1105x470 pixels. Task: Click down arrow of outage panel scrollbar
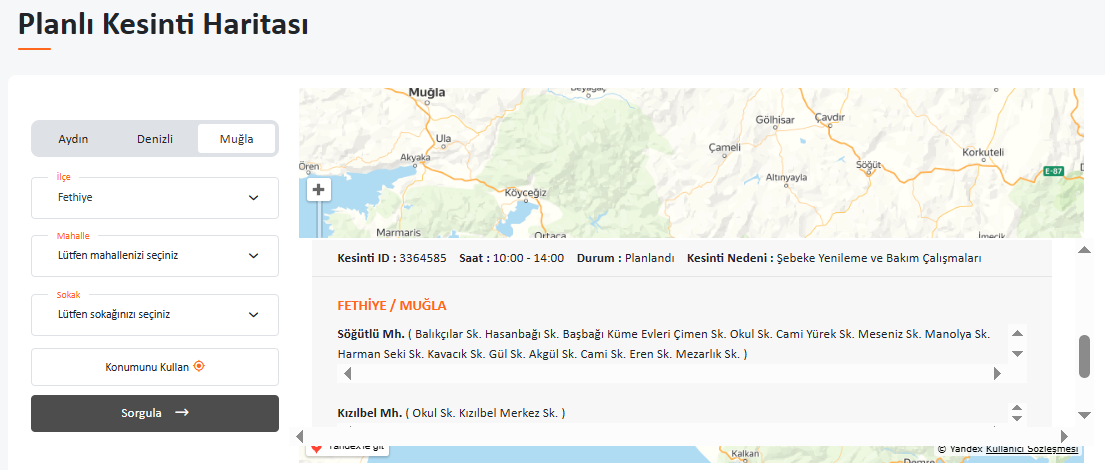pos(1085,415)
